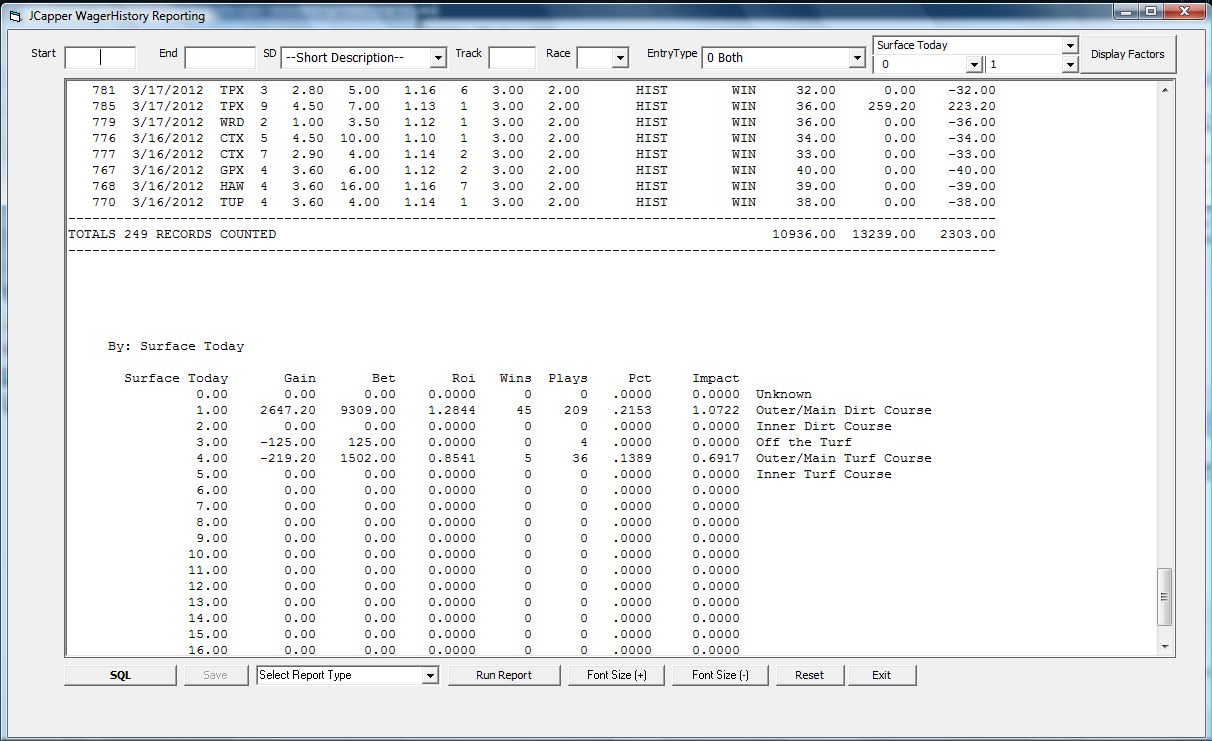
Task: Click the Impact value 0.6917
Action: pos(716,458)
